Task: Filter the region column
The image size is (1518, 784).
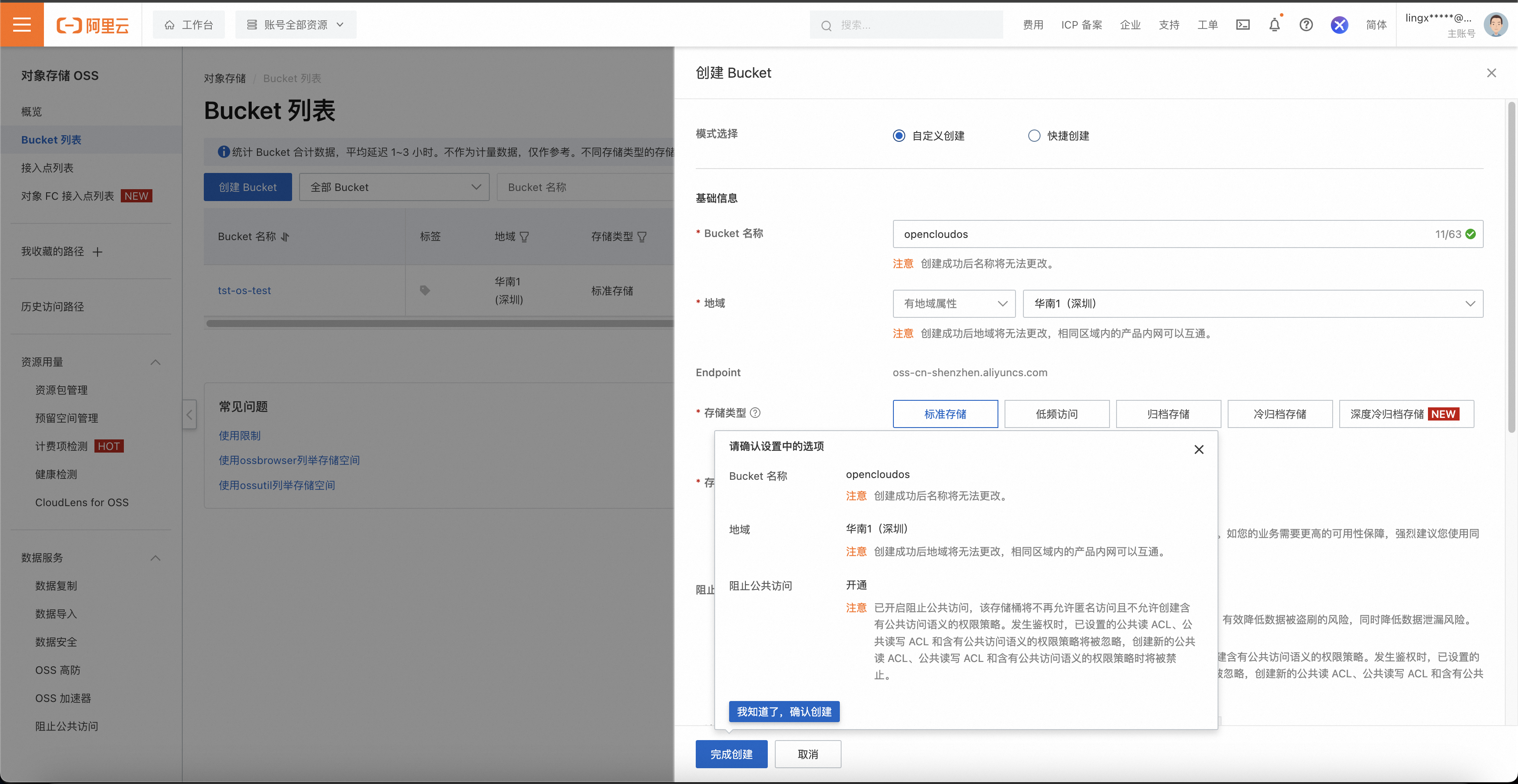Action: (x=524, y=237)
